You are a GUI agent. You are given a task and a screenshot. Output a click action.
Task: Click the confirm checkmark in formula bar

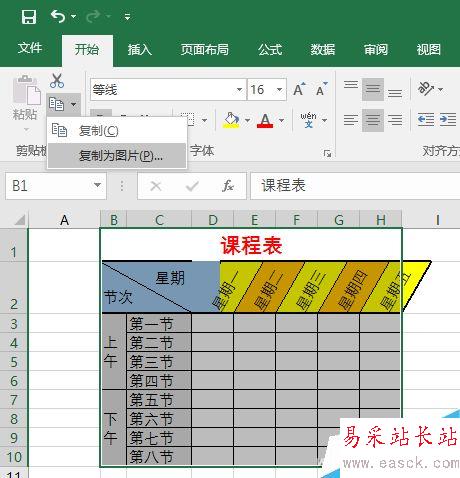point(192,186)
